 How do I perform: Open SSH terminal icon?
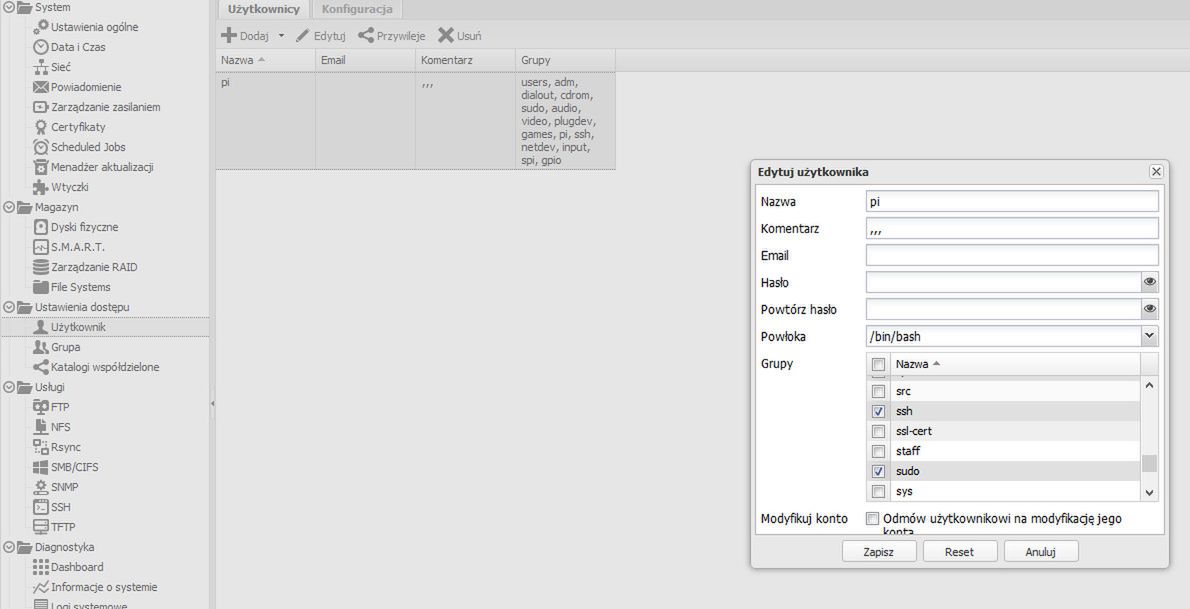pyautogui.click(x=40, y=506)
